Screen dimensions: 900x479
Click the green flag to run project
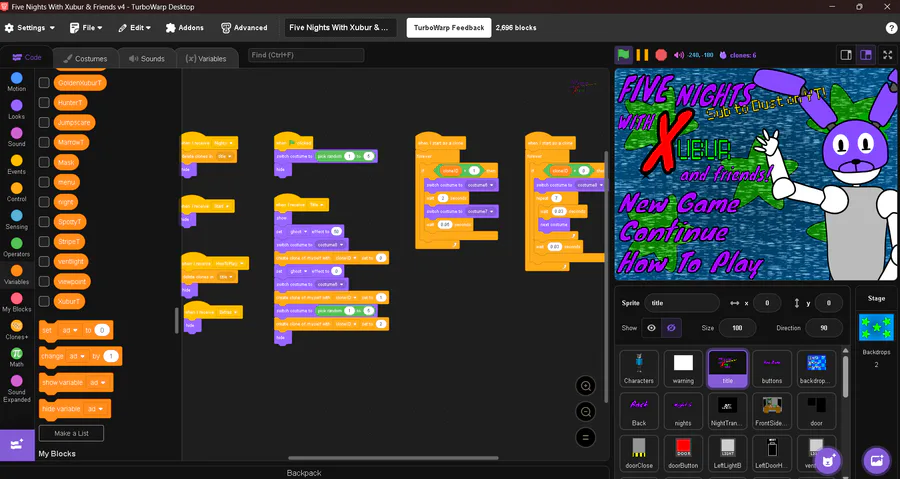623,55
